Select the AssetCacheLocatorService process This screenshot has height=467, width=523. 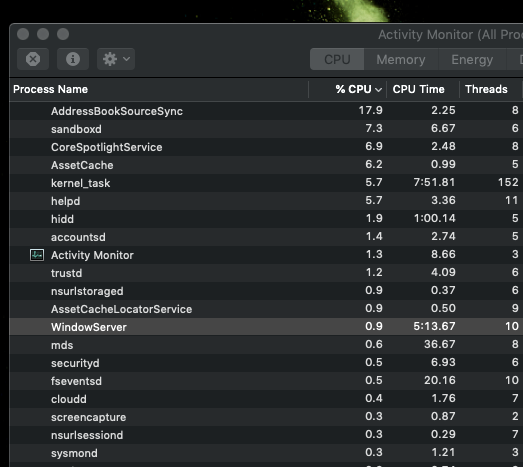(266, 309)
